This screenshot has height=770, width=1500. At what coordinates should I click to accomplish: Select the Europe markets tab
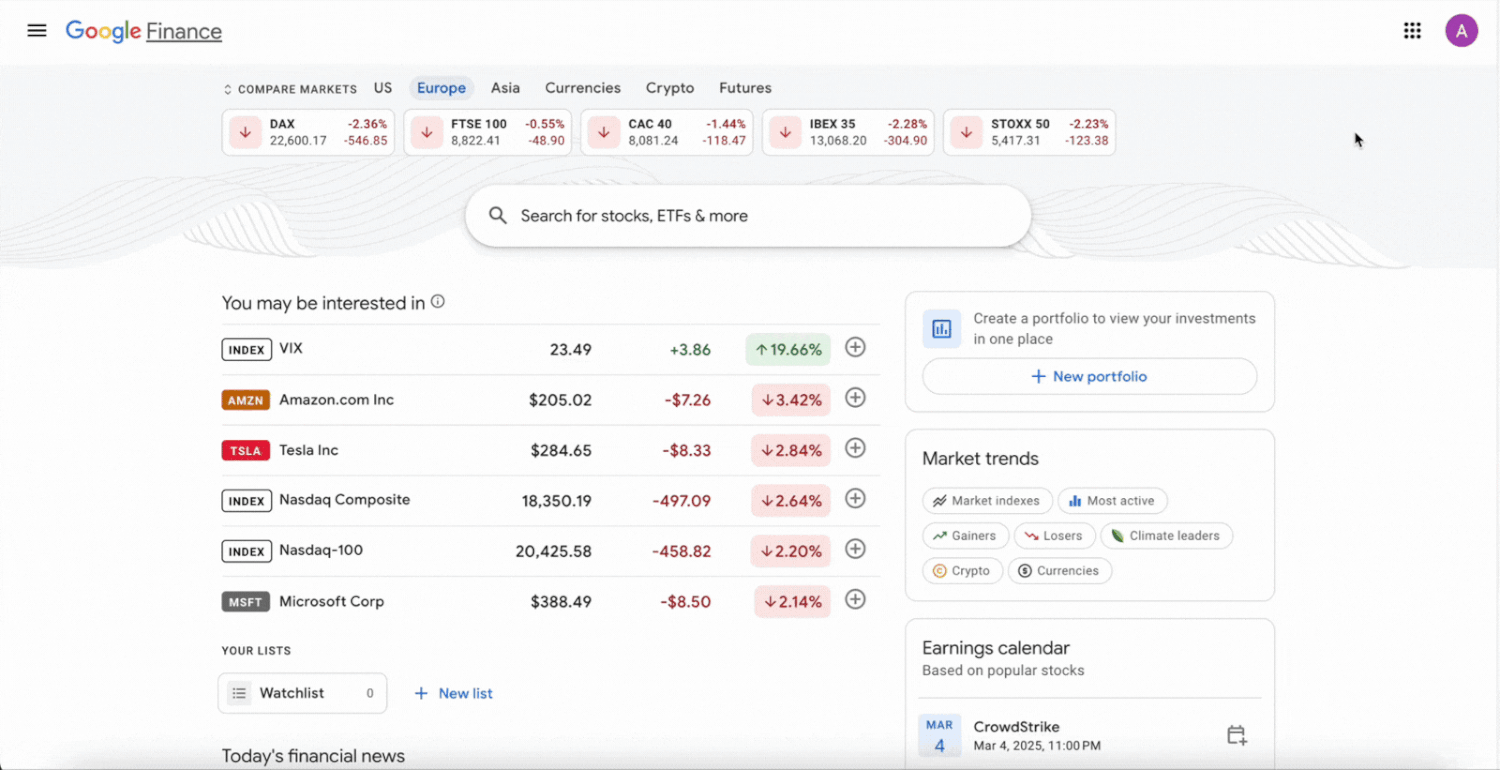[x=441, y=88]
